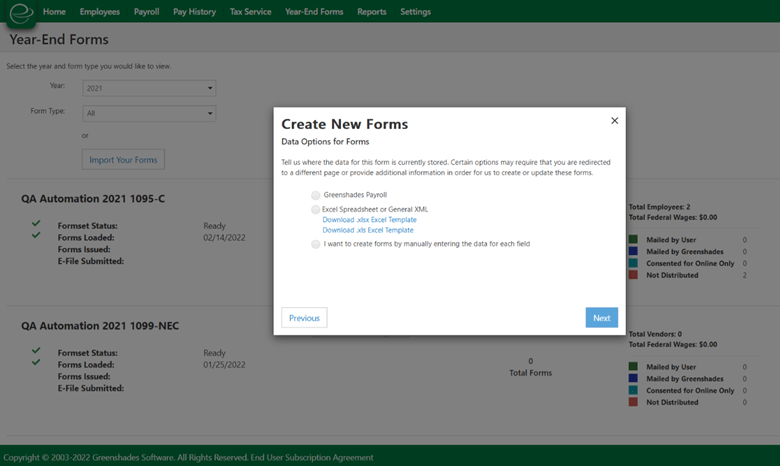Click green checkmark beside 1099-NEC Formset Status
780x466 pixels.
36,351
